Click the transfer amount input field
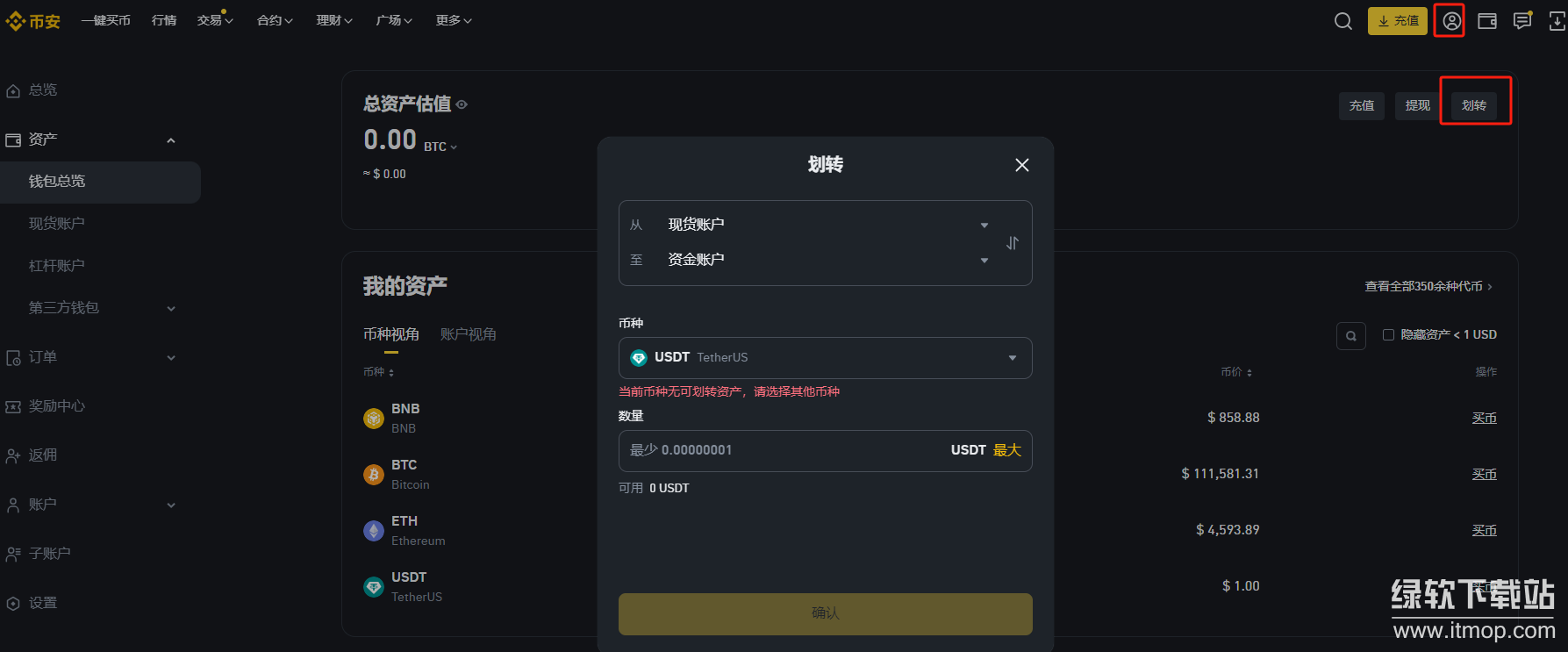The image size is (1568, 652). [781, 450]
